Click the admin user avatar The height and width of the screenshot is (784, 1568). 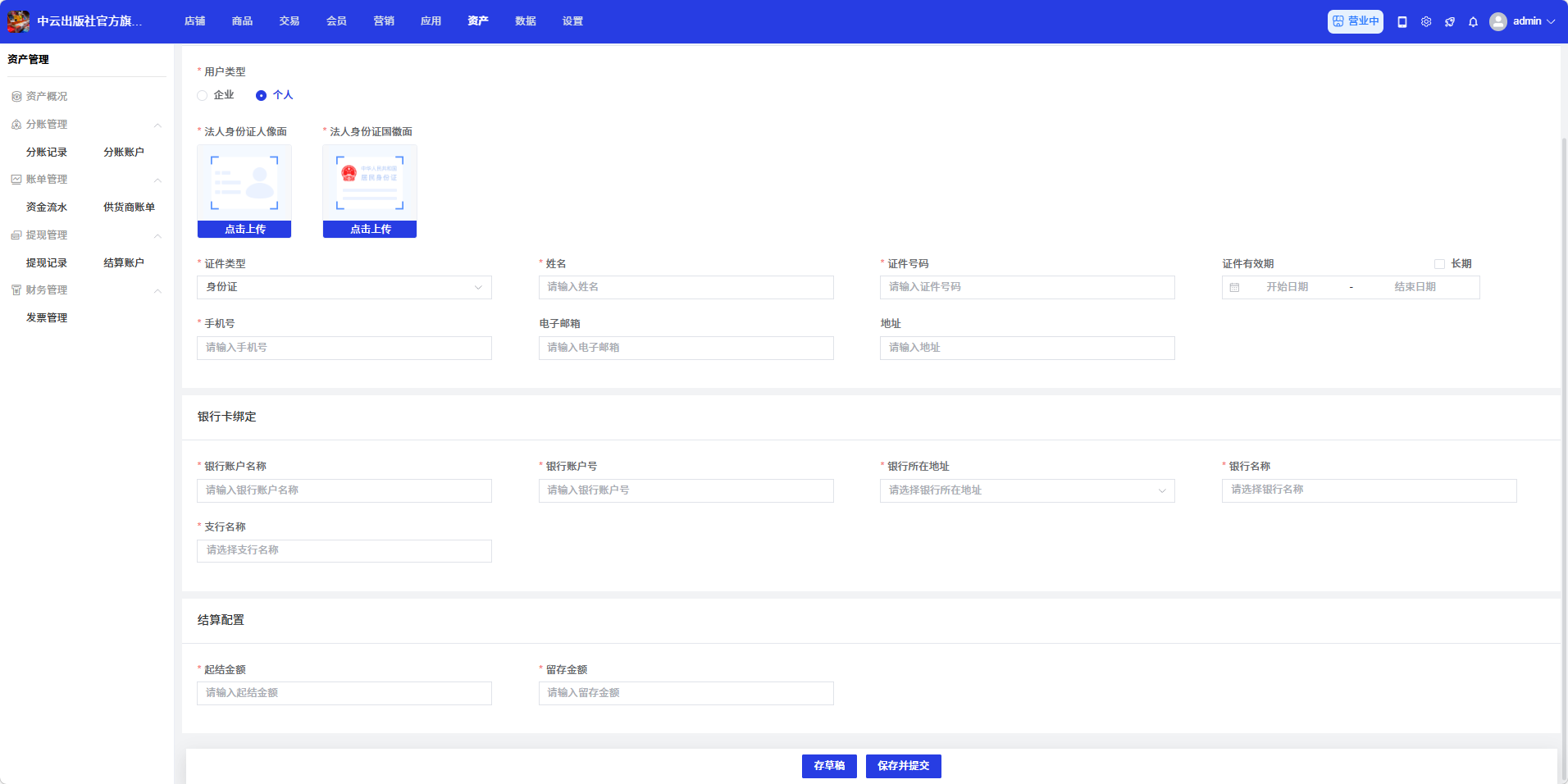1498,21
